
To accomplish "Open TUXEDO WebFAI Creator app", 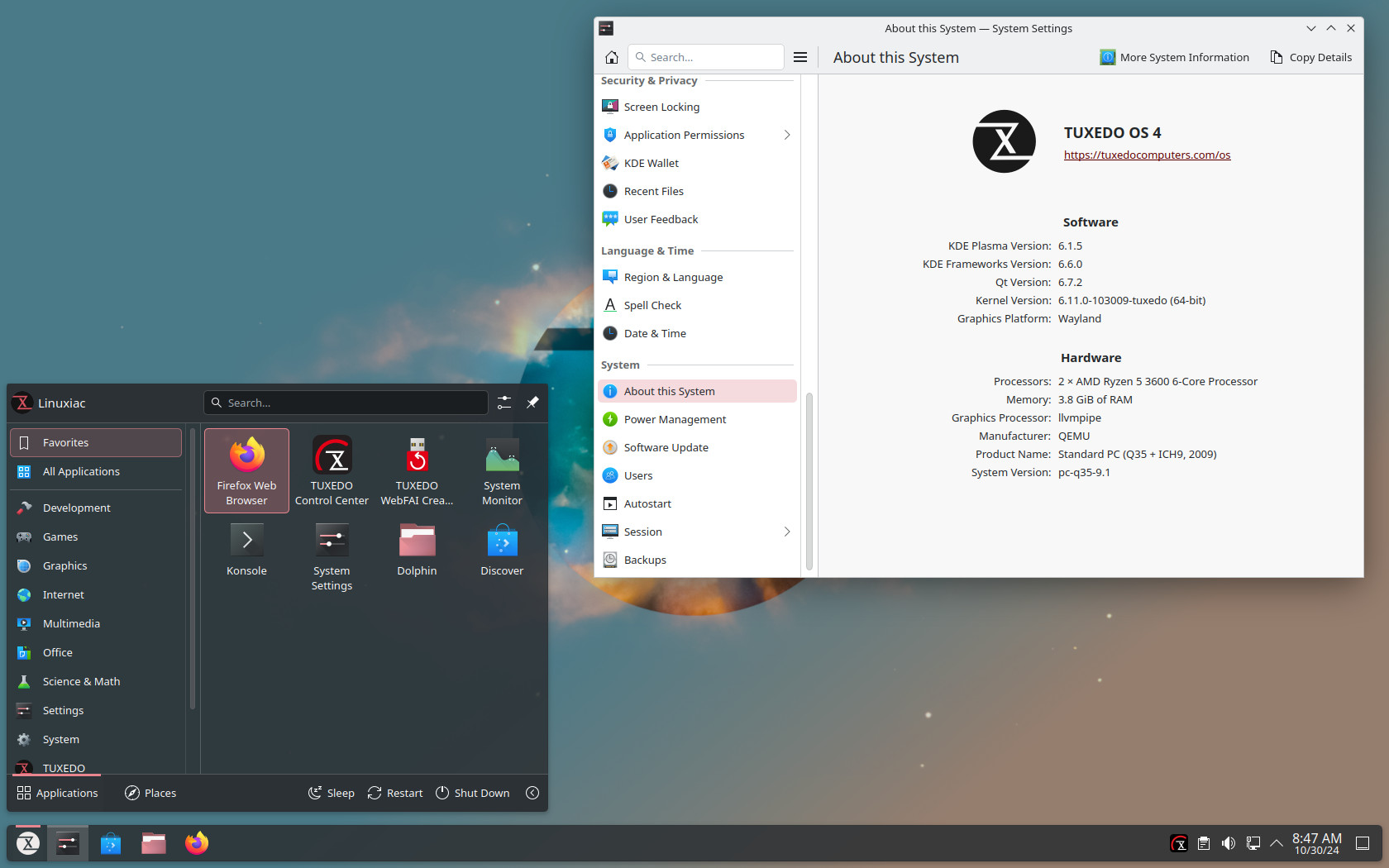I will click(x=417, y=470).
